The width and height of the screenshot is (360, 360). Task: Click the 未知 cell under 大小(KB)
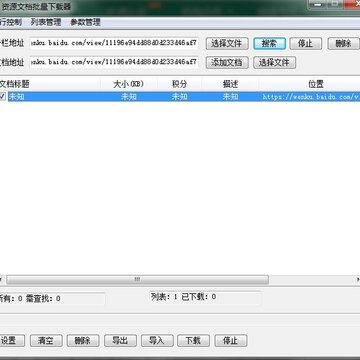pyautogui.click(x=129, y=97)
